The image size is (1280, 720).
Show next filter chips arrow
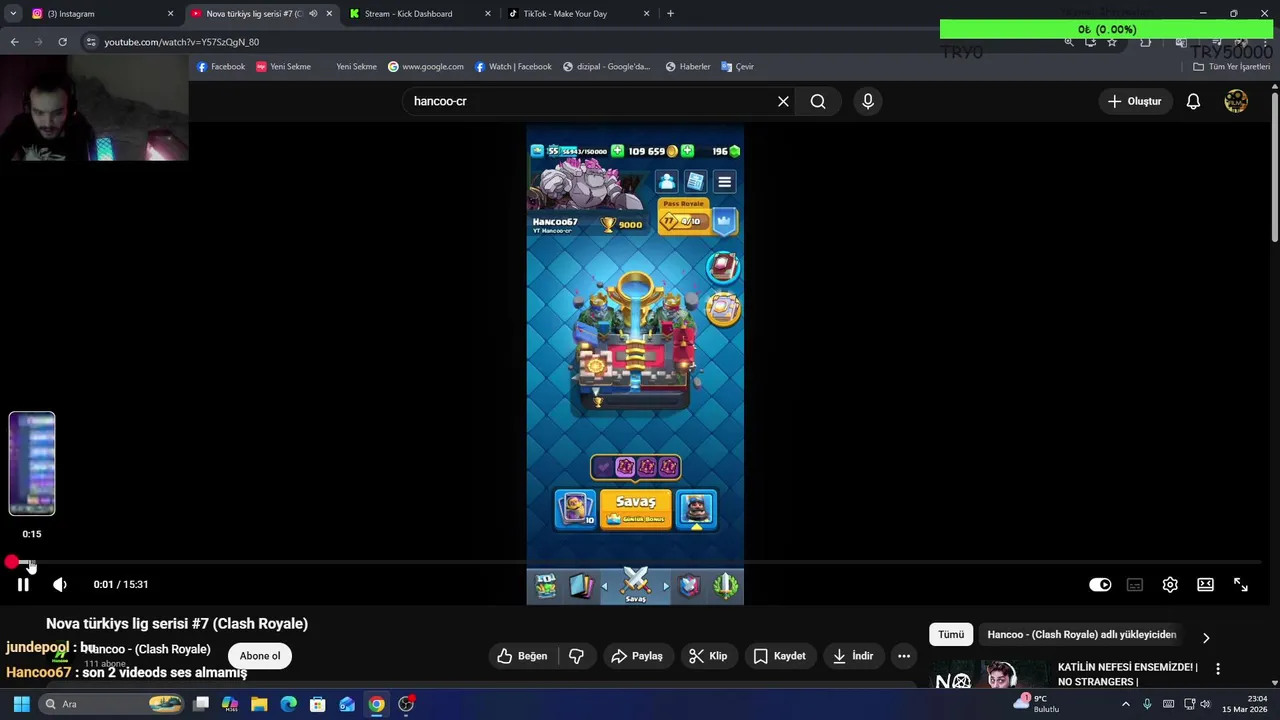1206,638
